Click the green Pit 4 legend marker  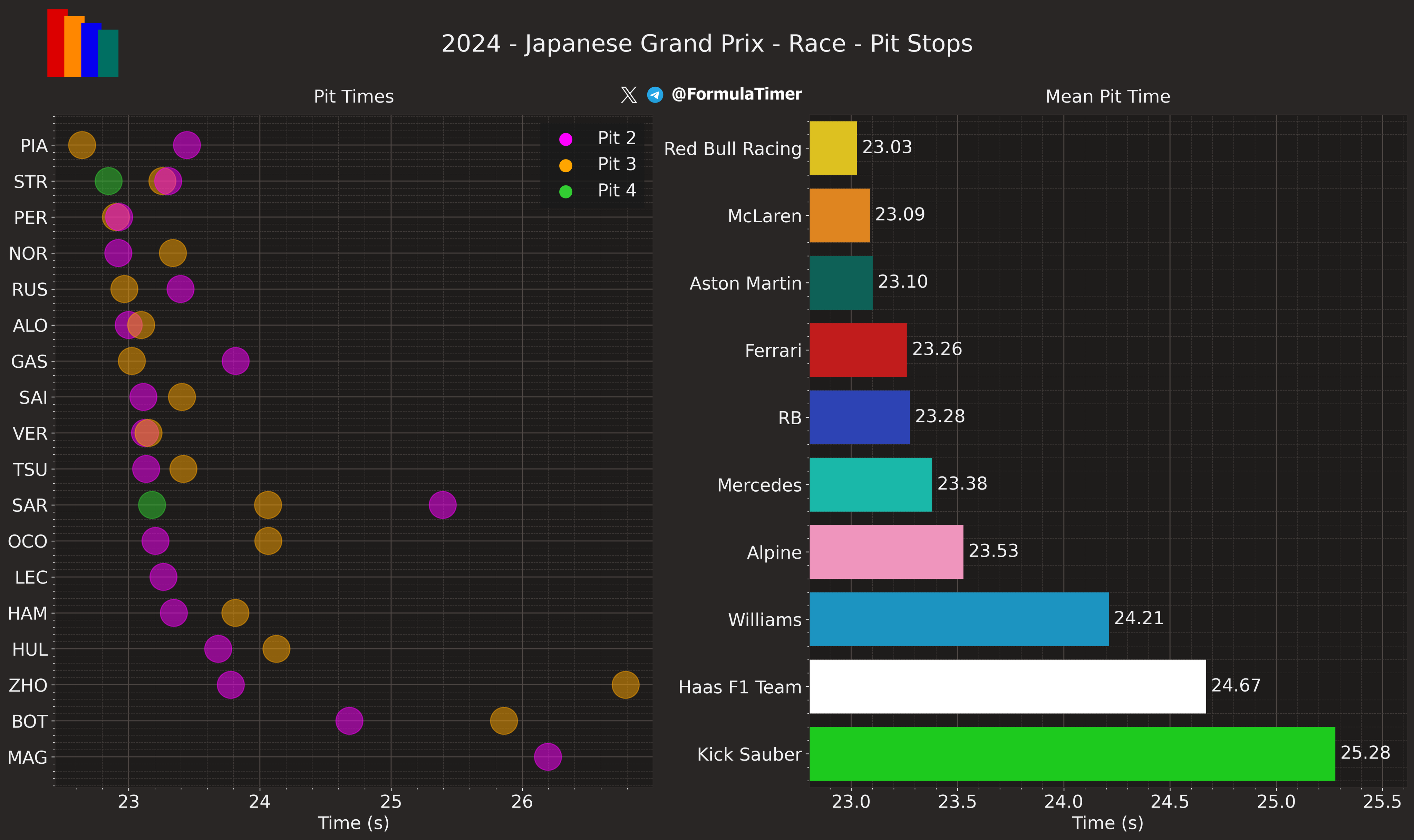point(565,192)
